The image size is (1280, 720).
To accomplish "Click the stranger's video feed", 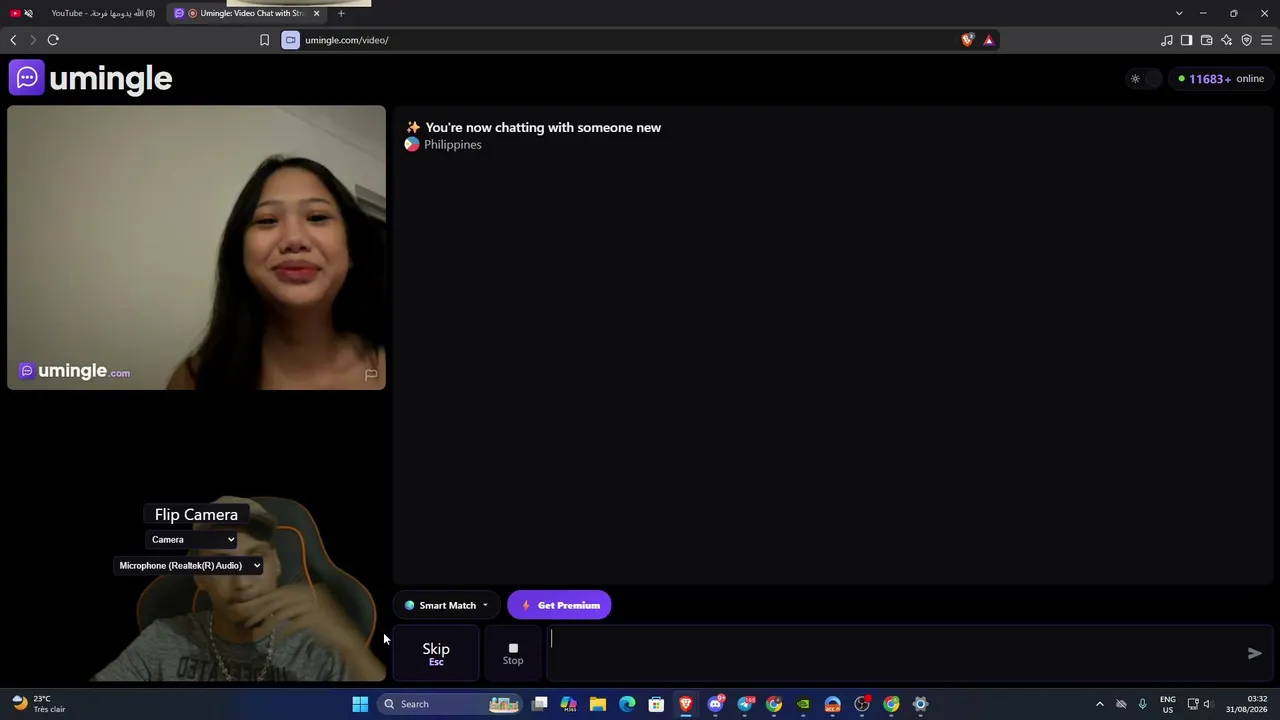I will [196, 247].
